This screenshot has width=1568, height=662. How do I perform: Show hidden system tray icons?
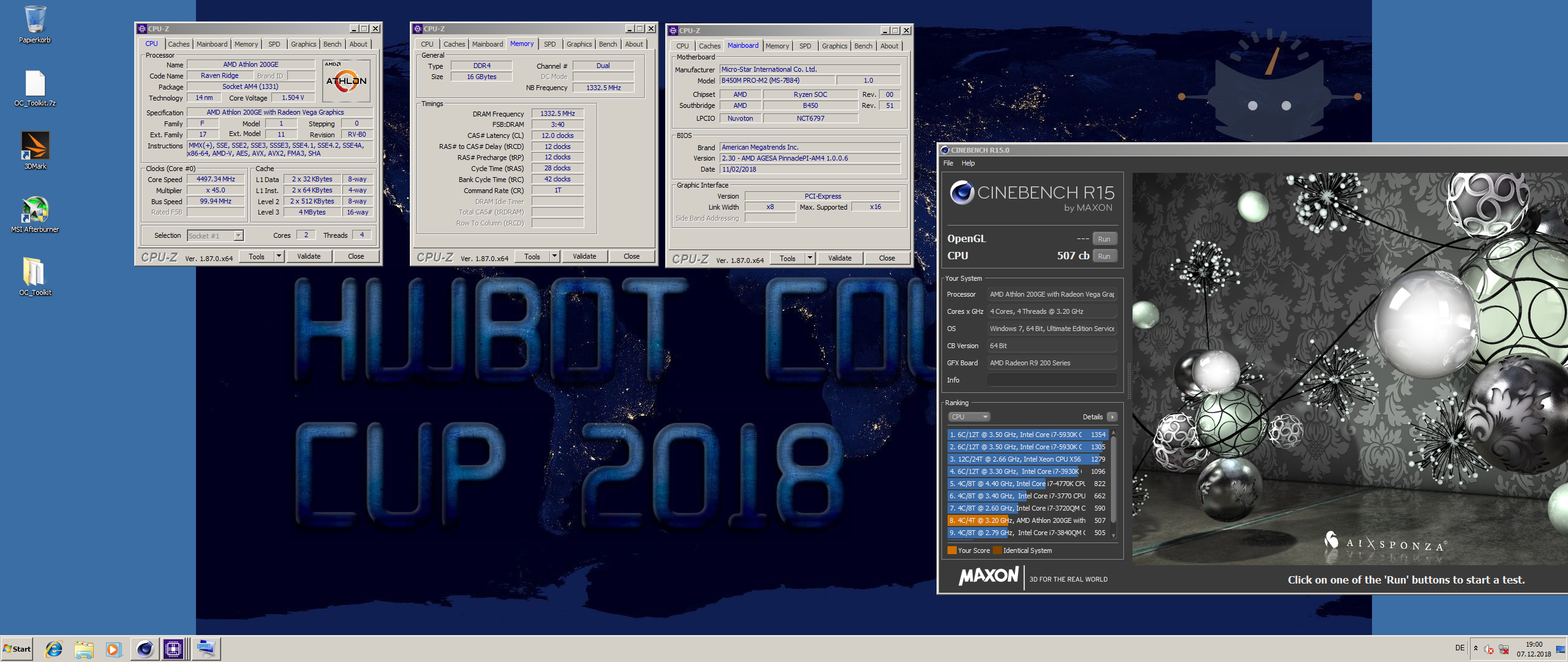(x=1476, y=649)
